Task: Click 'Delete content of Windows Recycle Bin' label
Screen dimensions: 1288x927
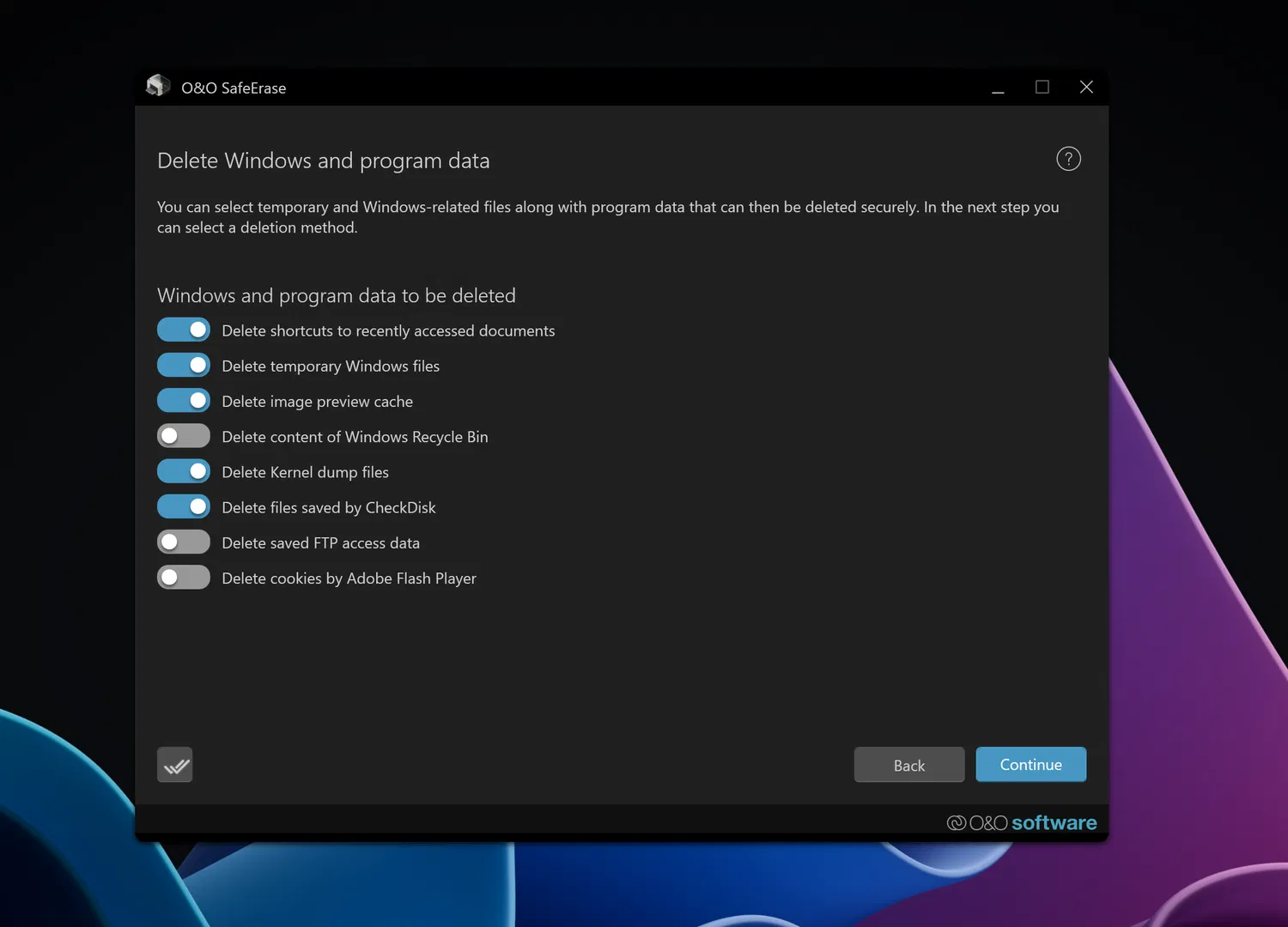Action: (355, 437)
